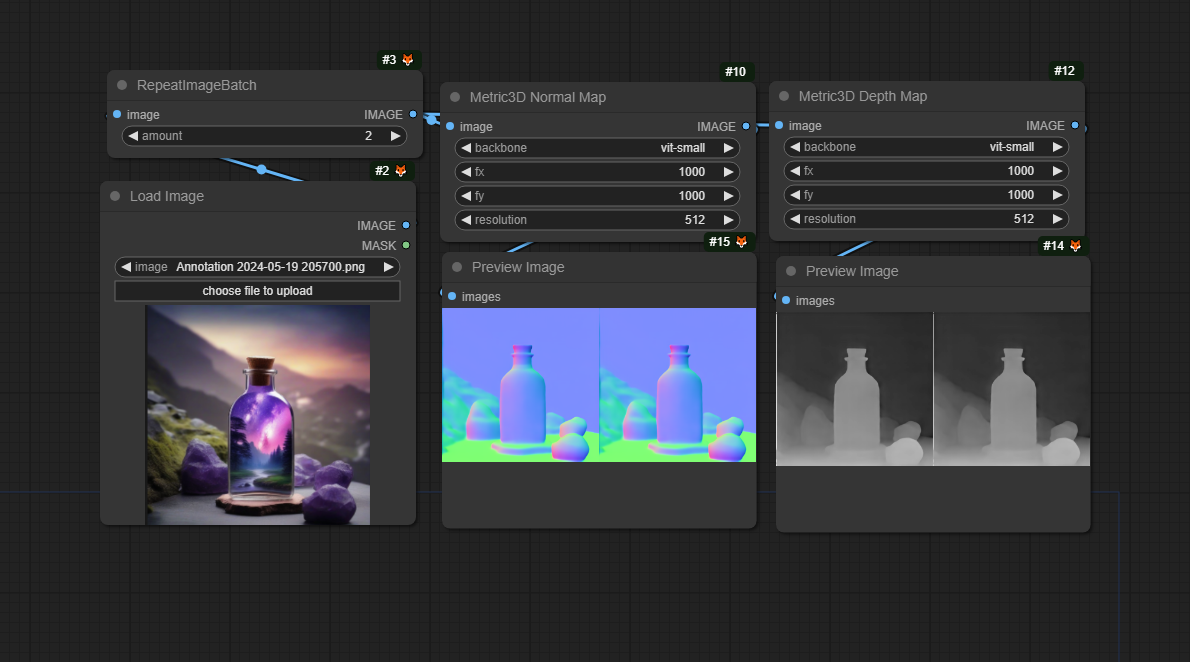Click the fox badge on node #15

pyautogui.click(x=742, y=242)
